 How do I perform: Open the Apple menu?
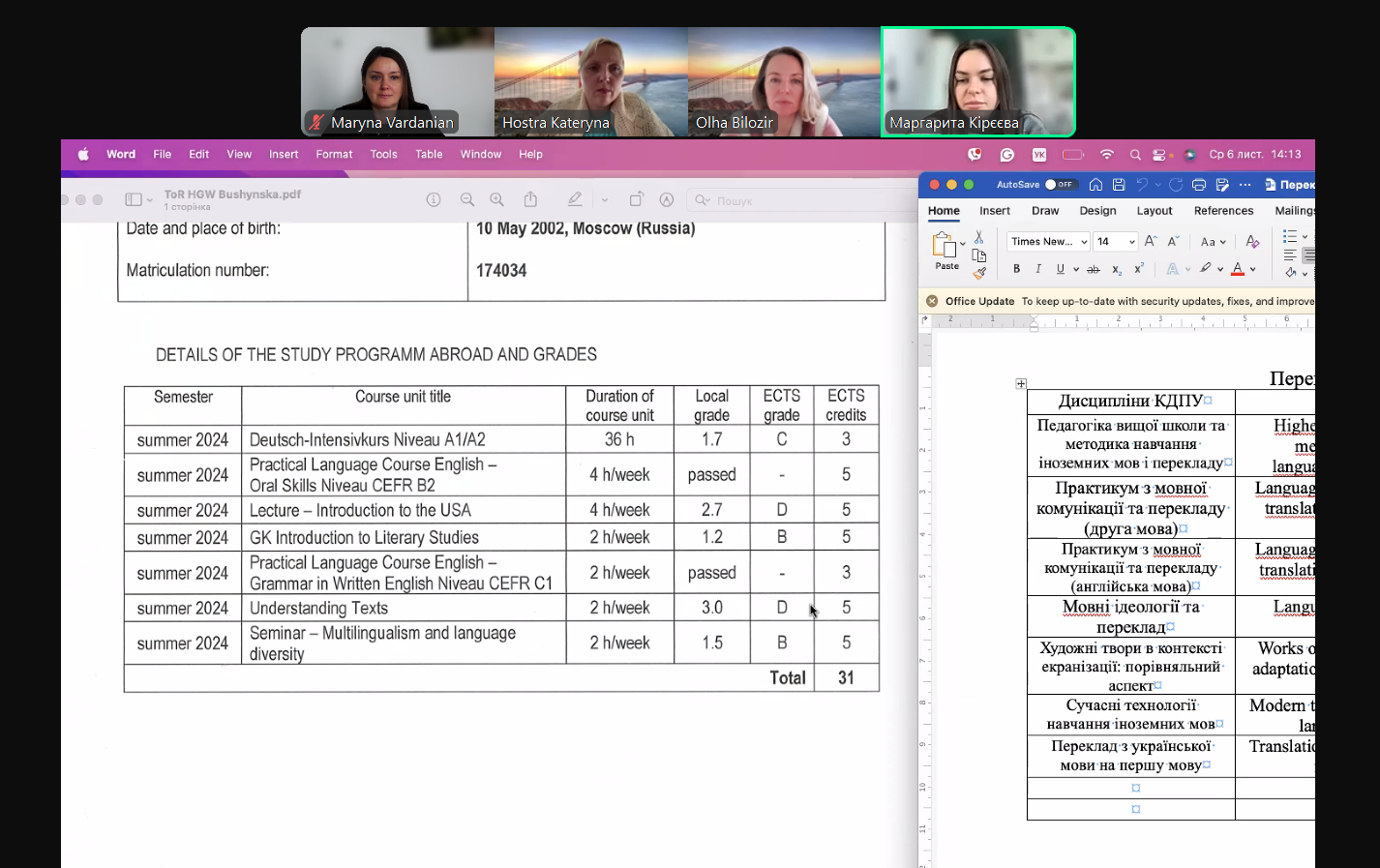83,154
